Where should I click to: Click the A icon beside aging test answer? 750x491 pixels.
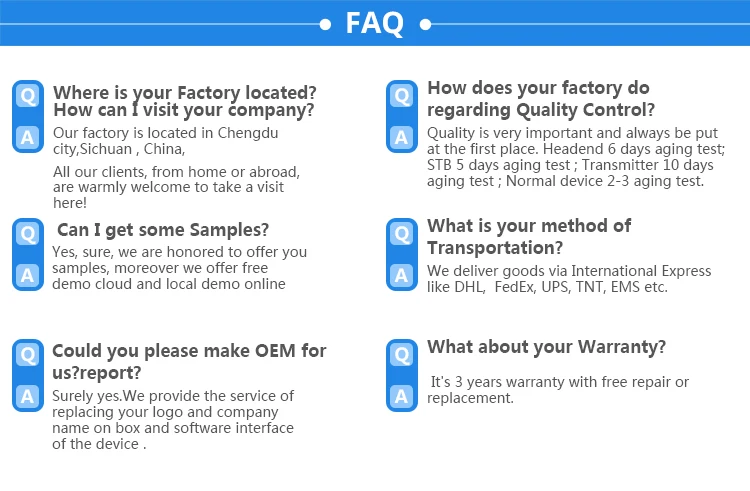401,136
